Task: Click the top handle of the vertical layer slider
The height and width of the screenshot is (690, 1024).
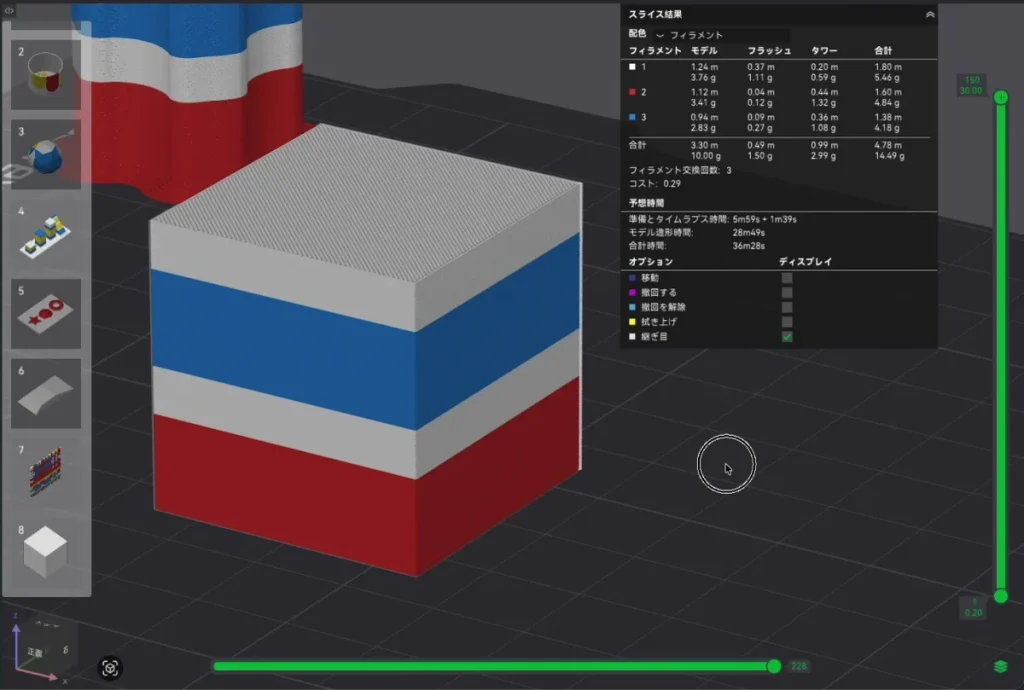Action: [1000, 98]
